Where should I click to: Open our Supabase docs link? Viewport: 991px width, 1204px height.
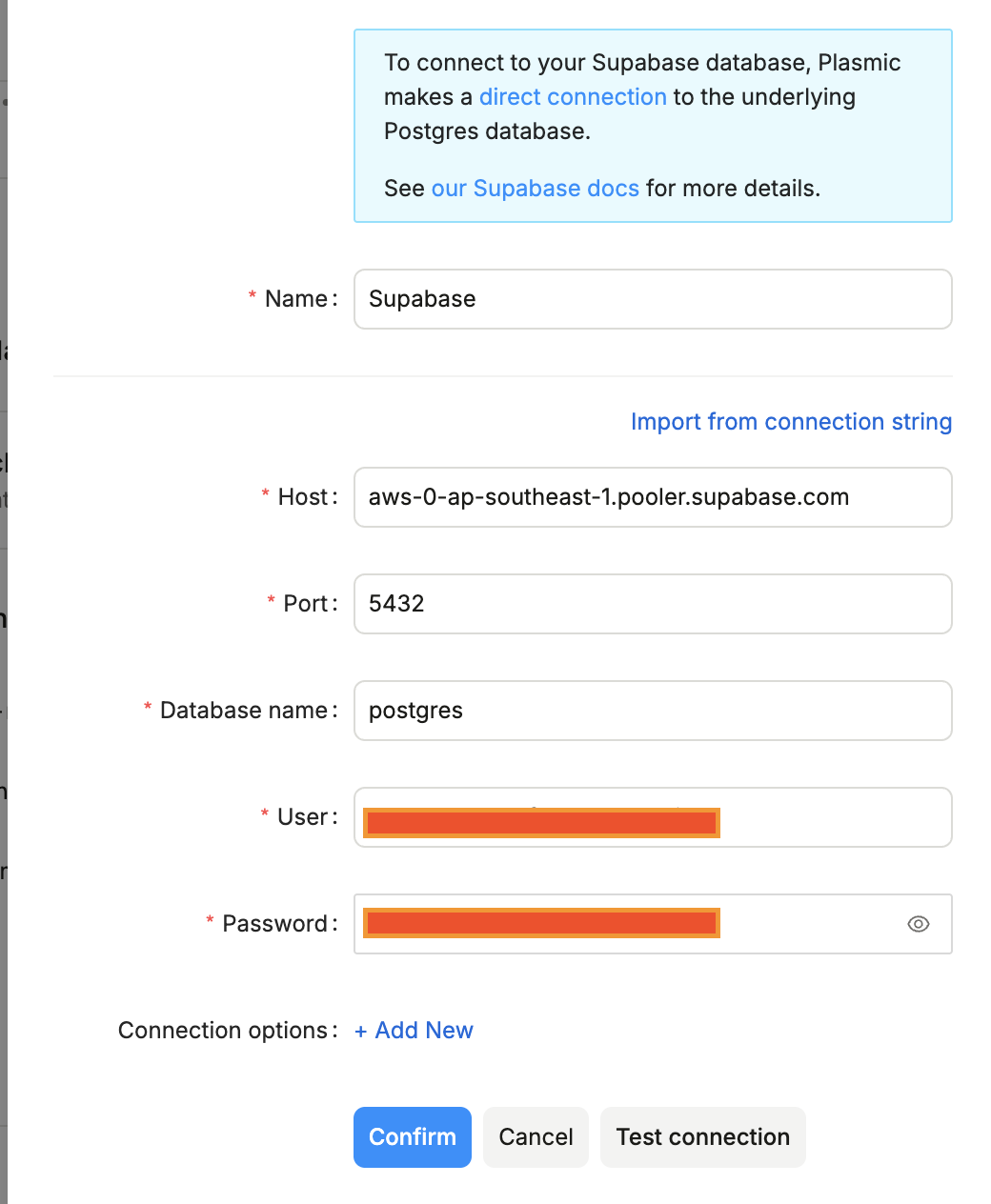point(535,189)
